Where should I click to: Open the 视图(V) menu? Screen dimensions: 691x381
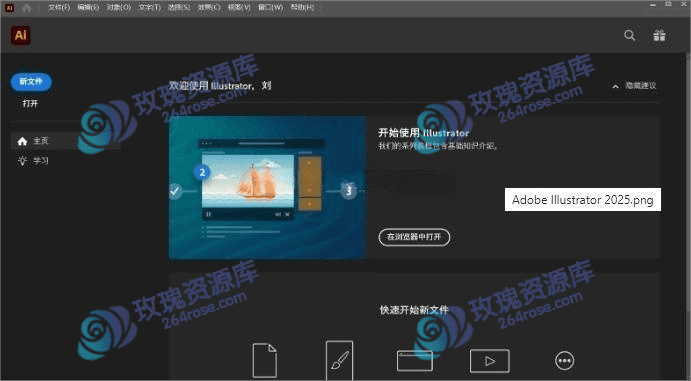pyautogui.click(x=239, y=7)
